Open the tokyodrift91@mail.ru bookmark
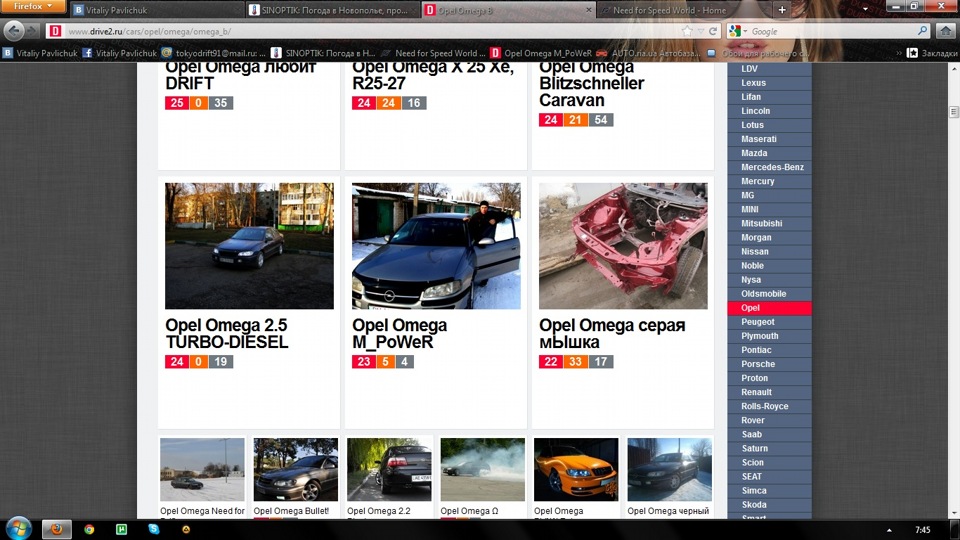The height and width of the screenshot is (540, 960). point(214,53)
